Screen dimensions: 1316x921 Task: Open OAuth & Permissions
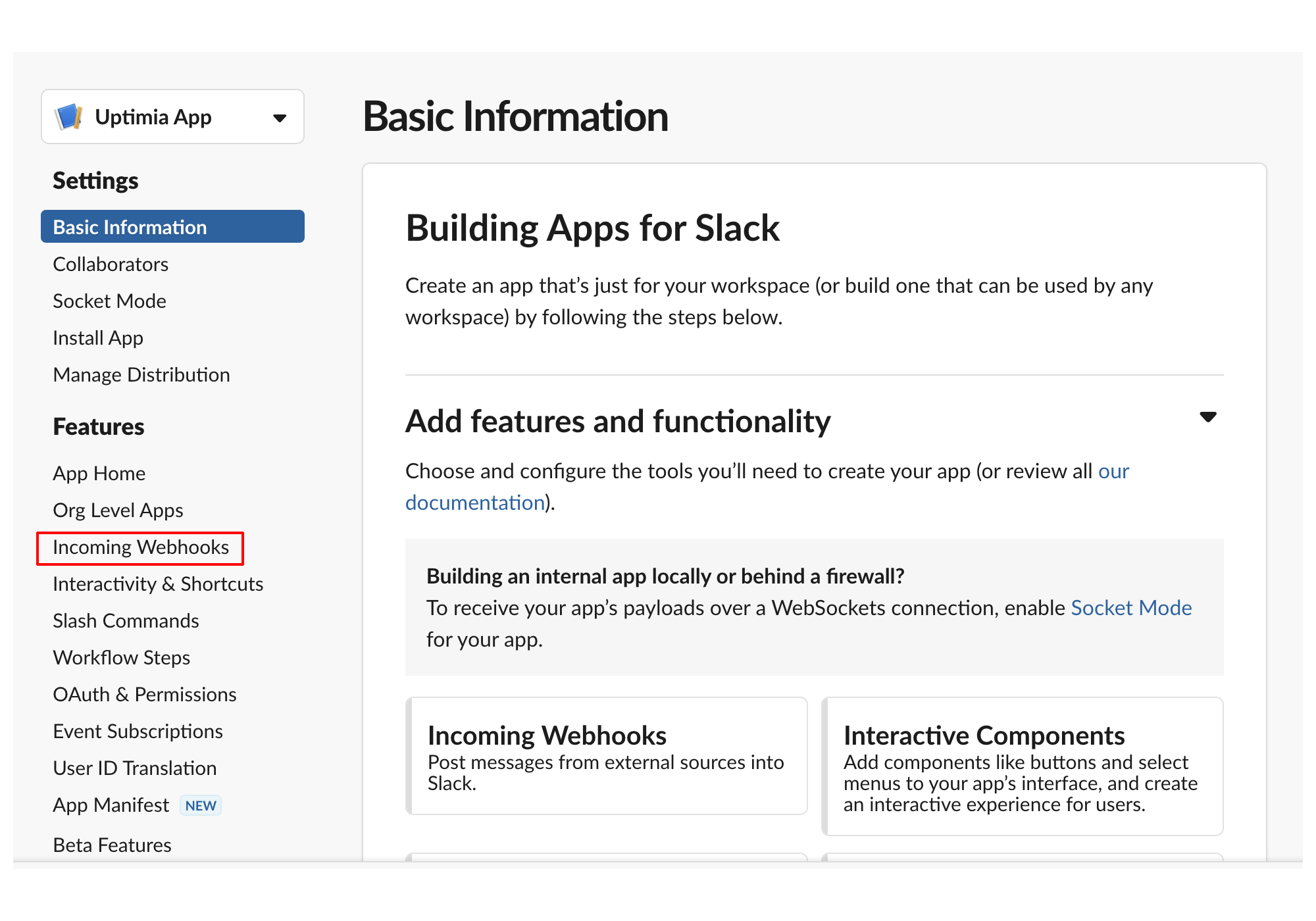click(145, 694)
